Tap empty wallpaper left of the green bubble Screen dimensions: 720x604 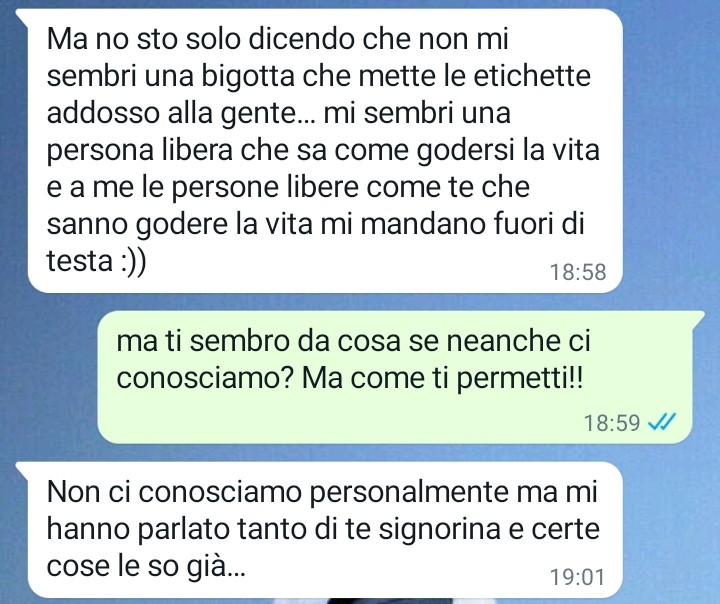(x=51, y=377)
